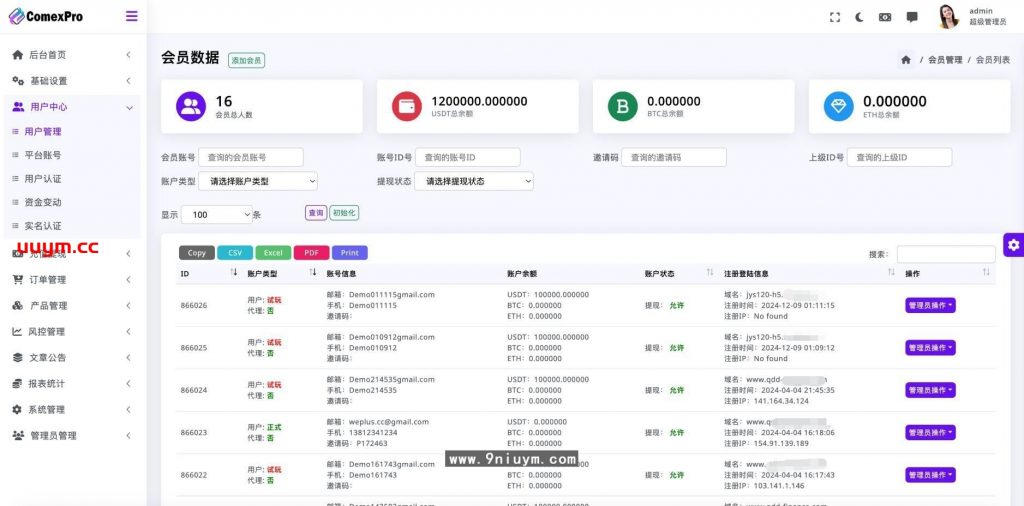The image size is (1024, 506).
Task: Click the home icon in breadcrumb
Action: click(x=906, y=60)
